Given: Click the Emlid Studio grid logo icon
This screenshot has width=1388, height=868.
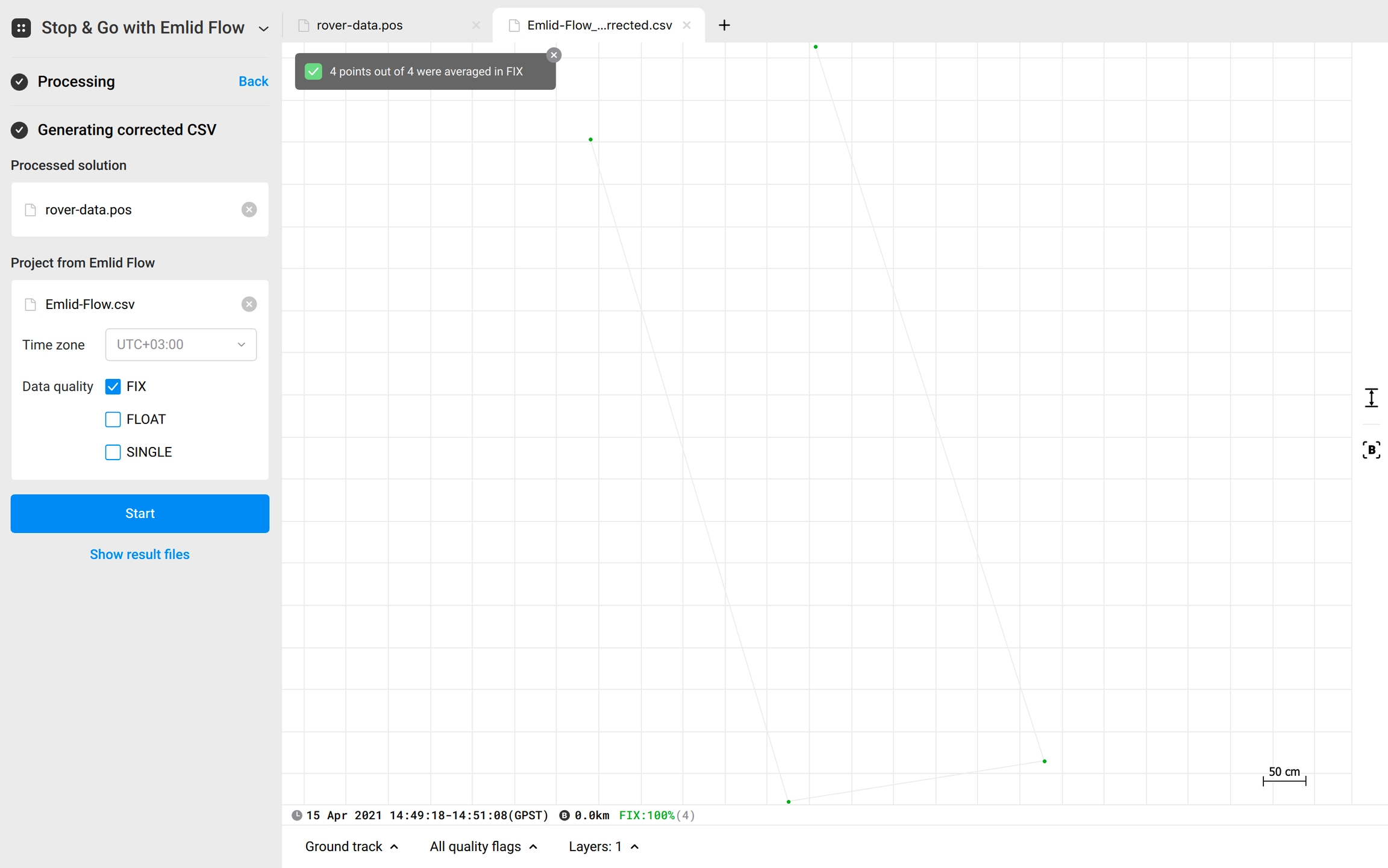Looking at the screenshot, I should tap(21, 27).
